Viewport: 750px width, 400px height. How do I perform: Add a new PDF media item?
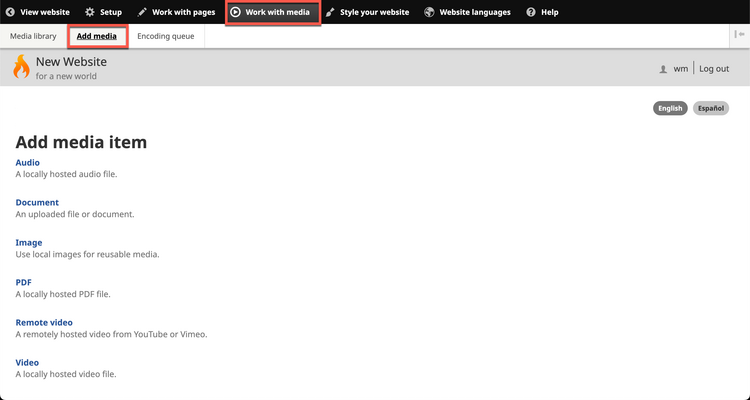click(24, 282)
